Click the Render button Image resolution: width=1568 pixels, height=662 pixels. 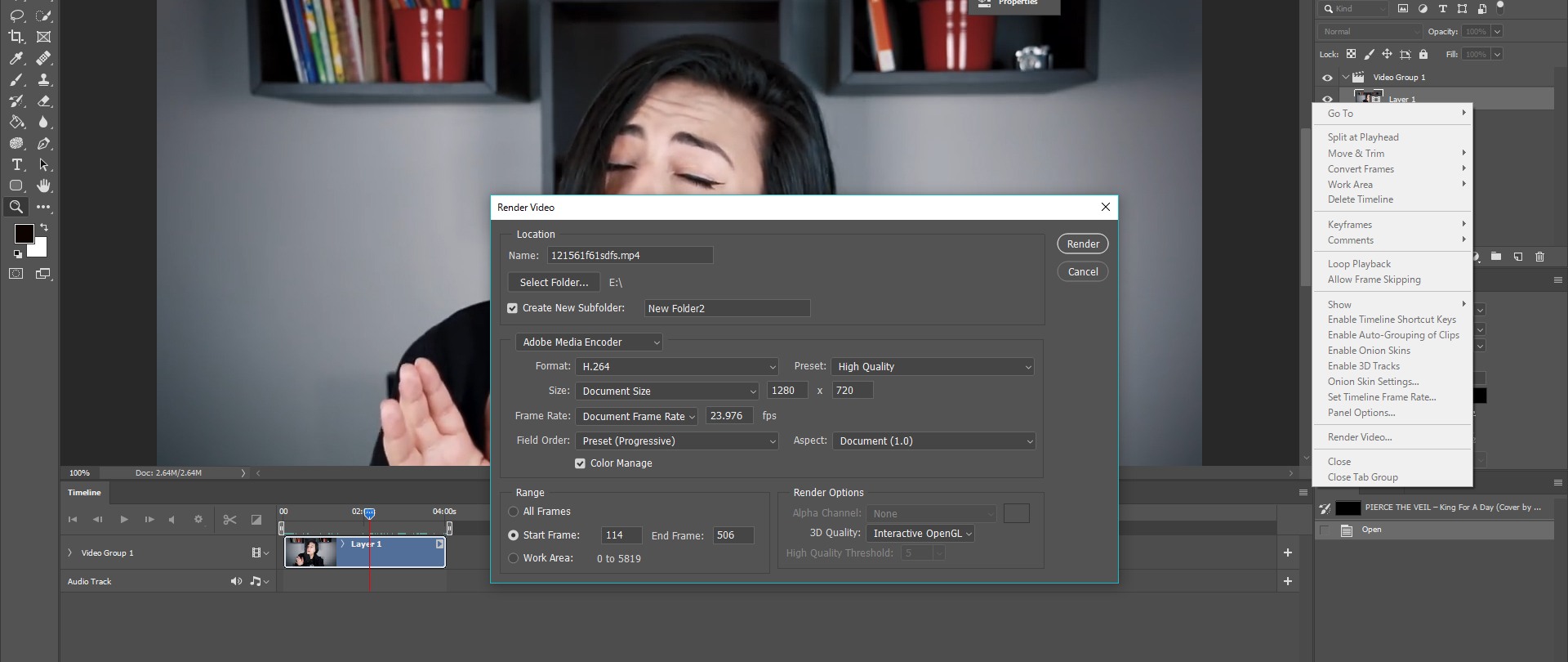click(1082, 244)
